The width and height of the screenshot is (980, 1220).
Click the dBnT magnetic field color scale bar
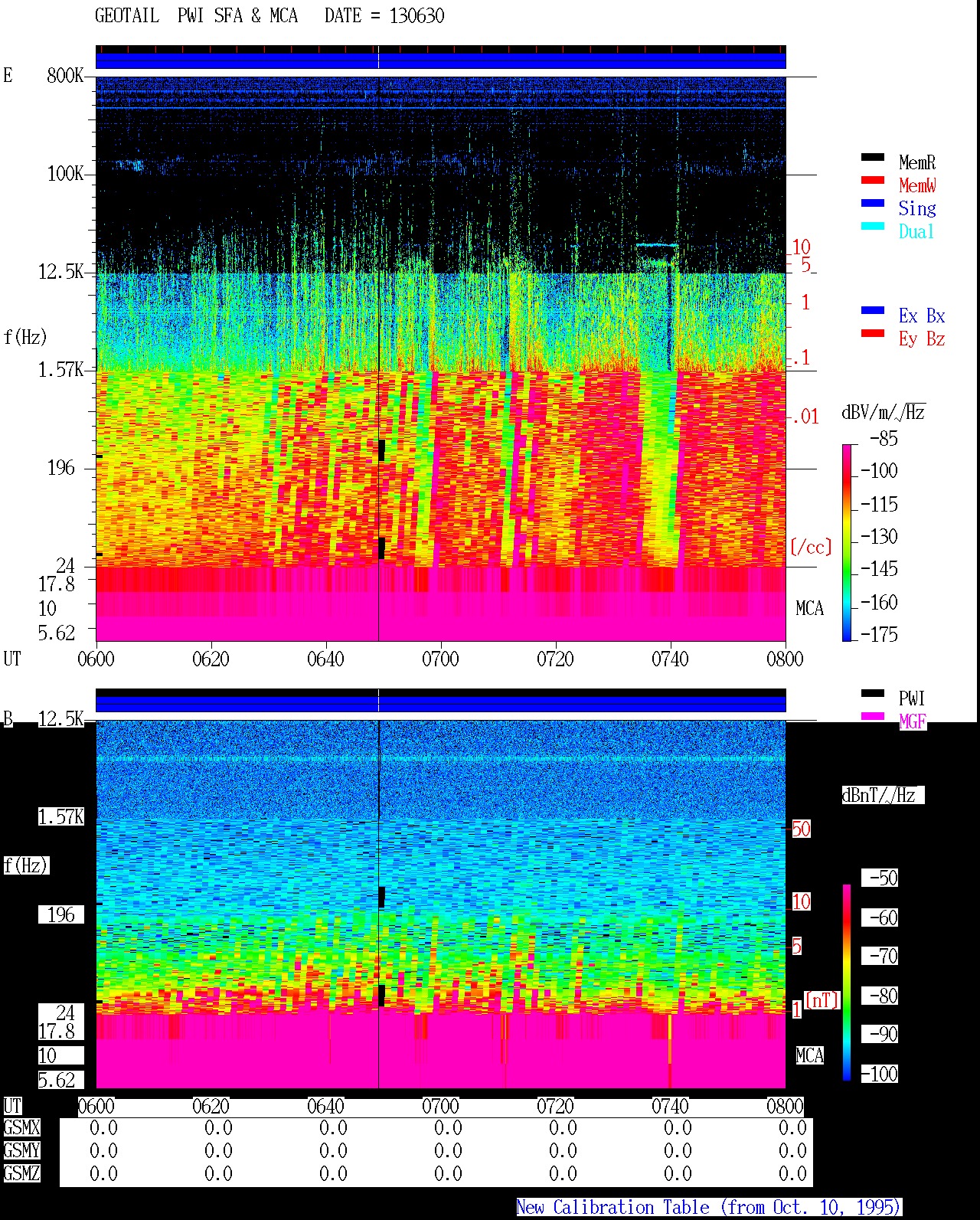coord(846,983)
